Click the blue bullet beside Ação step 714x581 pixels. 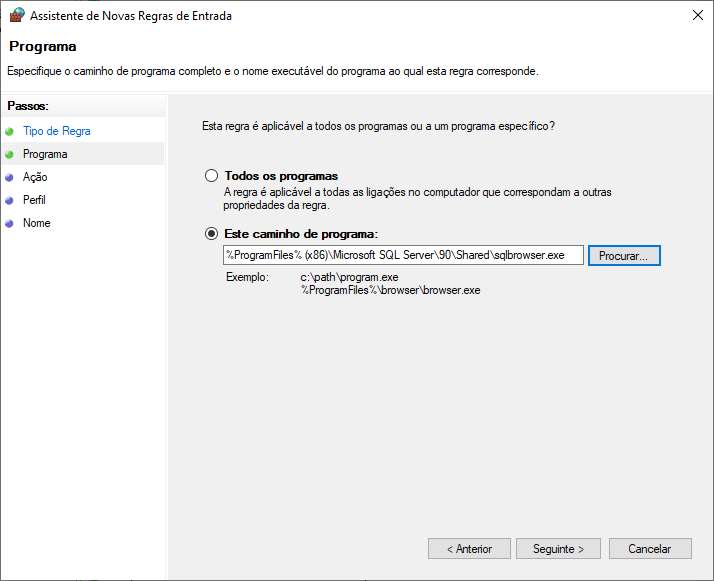(x=10, y=177)
